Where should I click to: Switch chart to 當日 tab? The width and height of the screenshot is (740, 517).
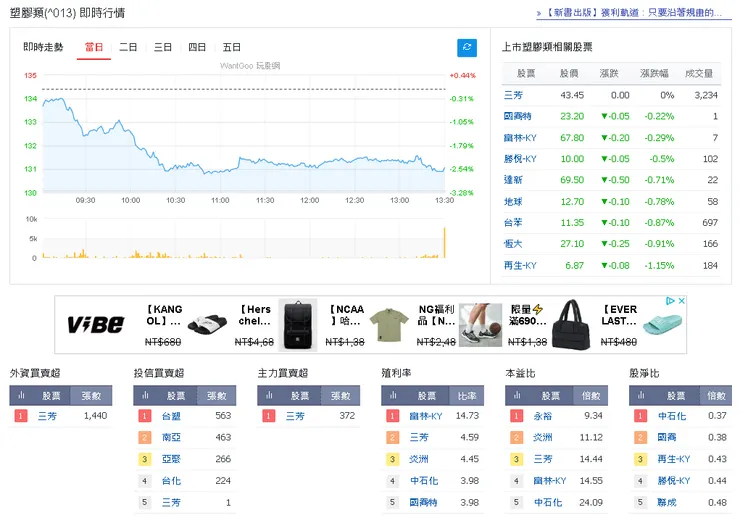coord(93,48)
